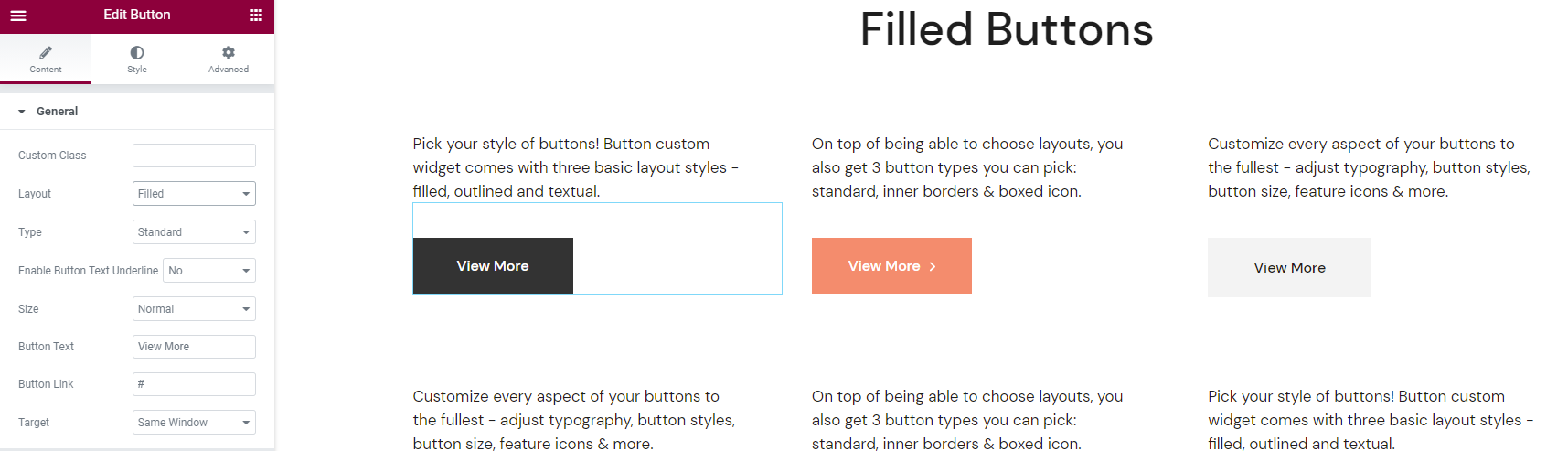Open the hamburger menu in Elementor header

tap(18, 16)
